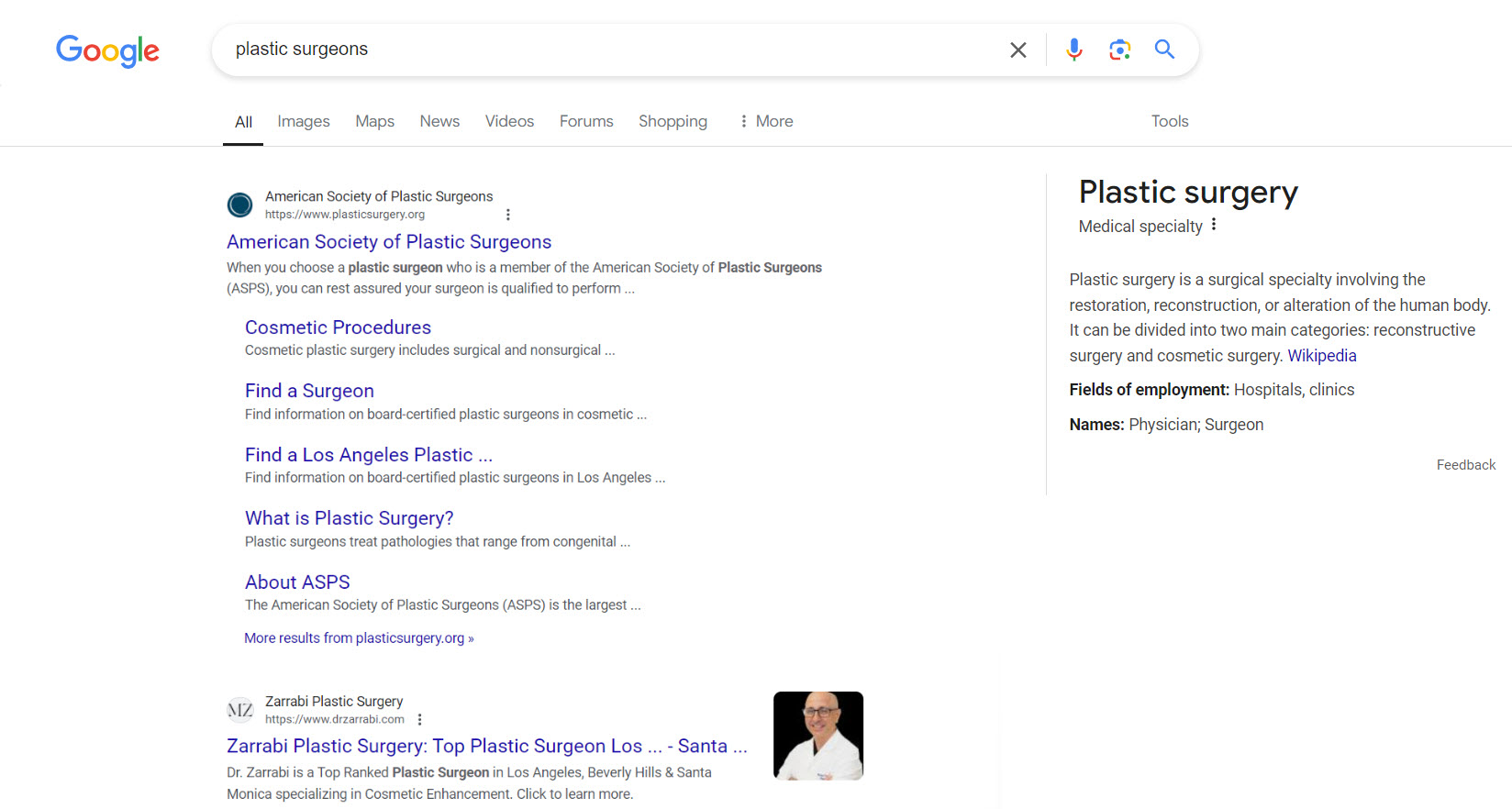Click Feedback under the knowledge panel
The width and height of the screenshot is (1512, 809).
pos(1465,465)
